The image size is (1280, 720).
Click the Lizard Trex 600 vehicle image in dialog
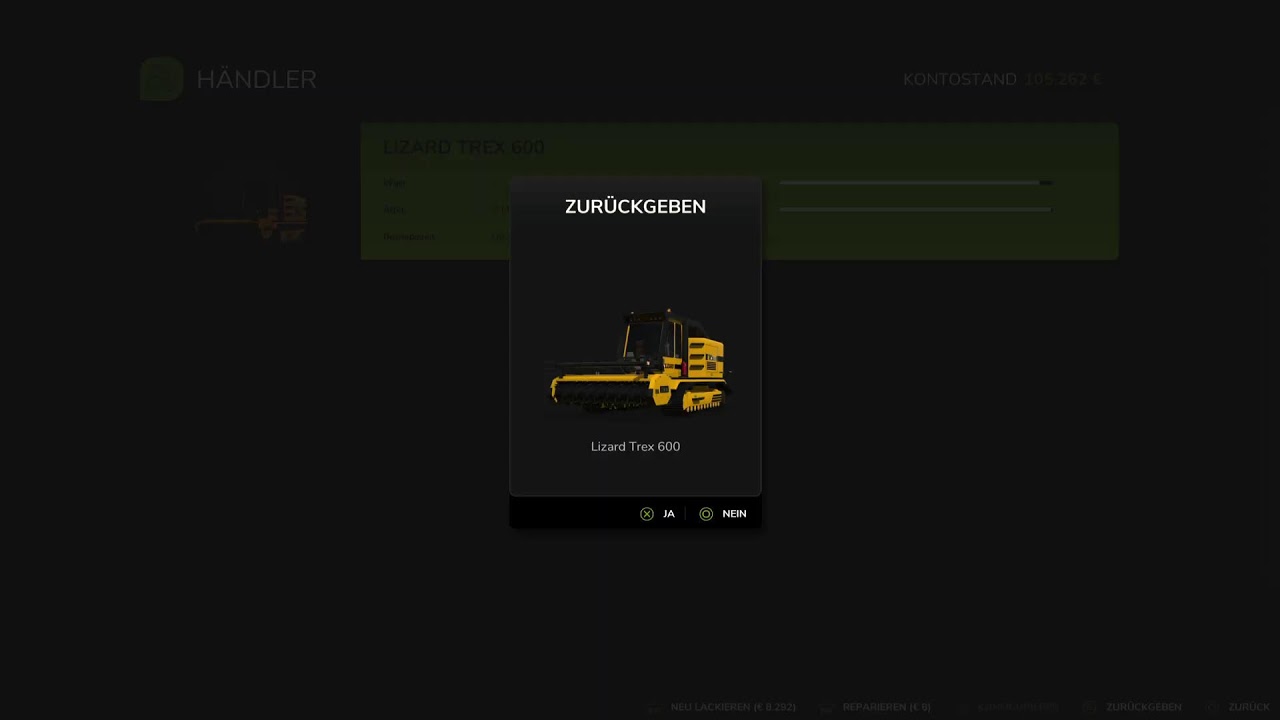coord(640,361)
